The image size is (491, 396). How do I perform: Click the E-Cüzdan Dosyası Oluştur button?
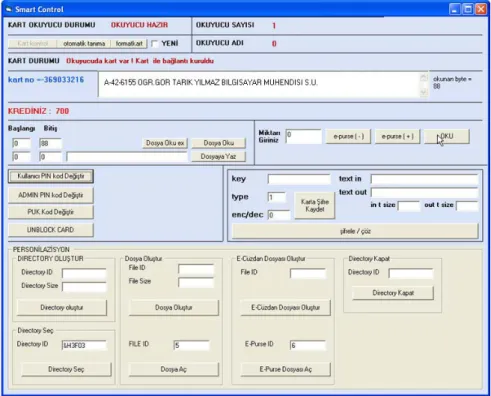[286, 307]
